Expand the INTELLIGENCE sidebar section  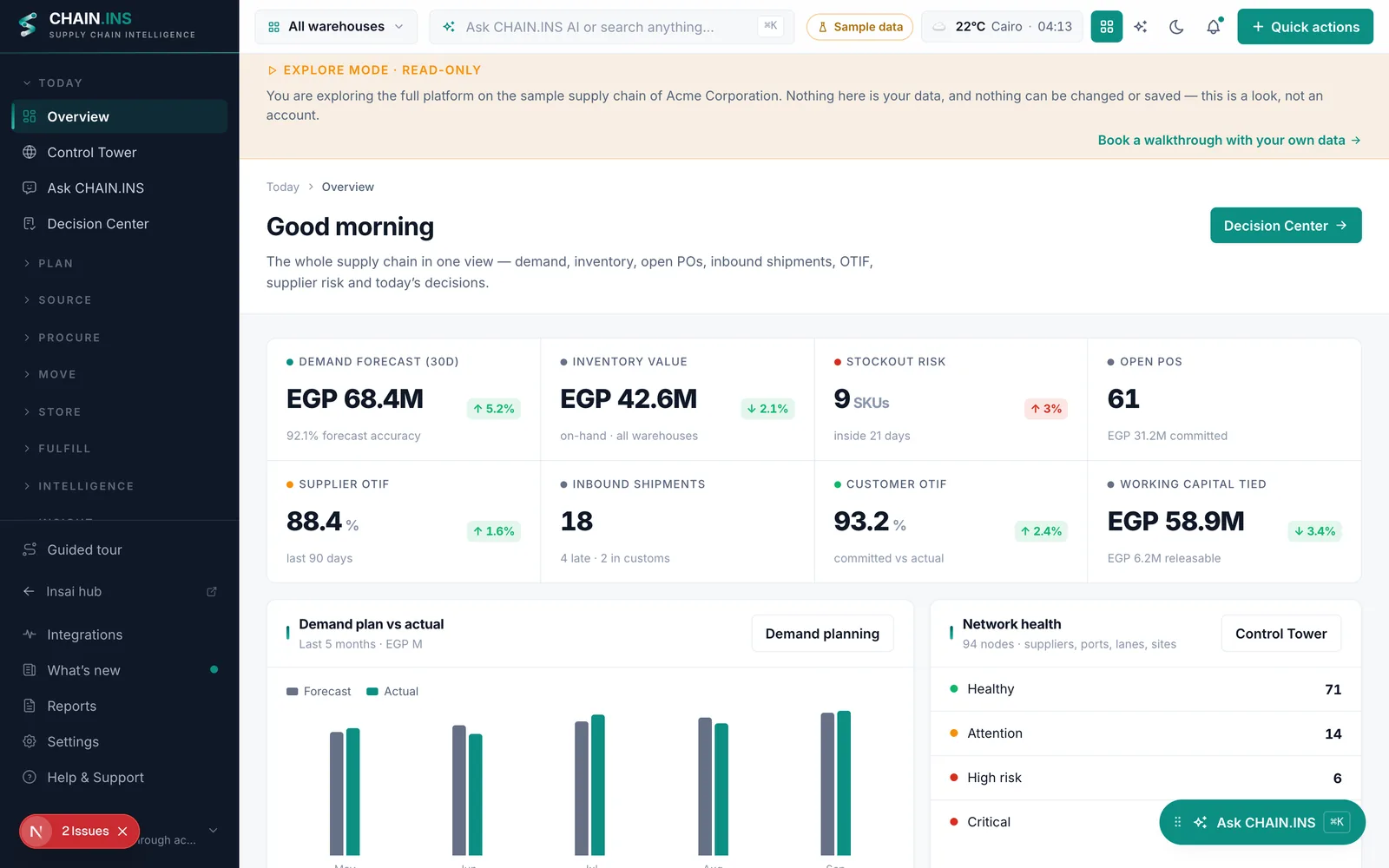point(78,486)
